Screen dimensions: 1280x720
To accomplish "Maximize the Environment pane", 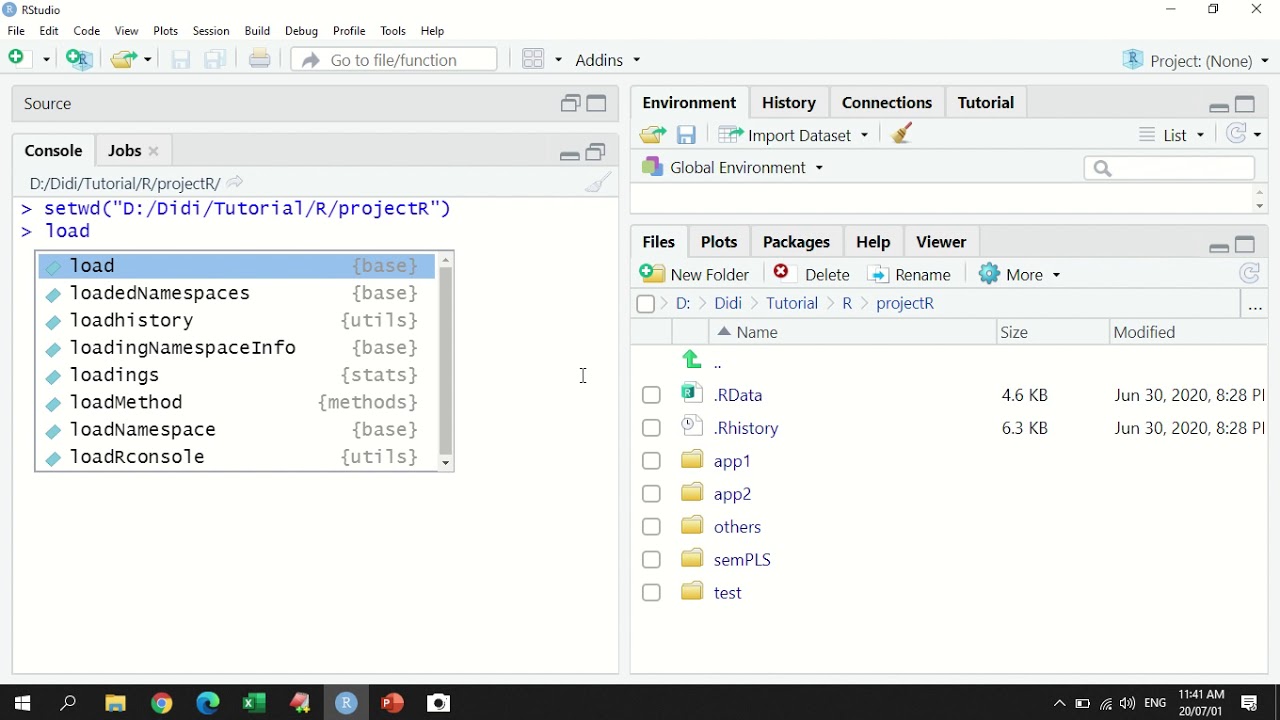I will click(x=1245, y=104).
